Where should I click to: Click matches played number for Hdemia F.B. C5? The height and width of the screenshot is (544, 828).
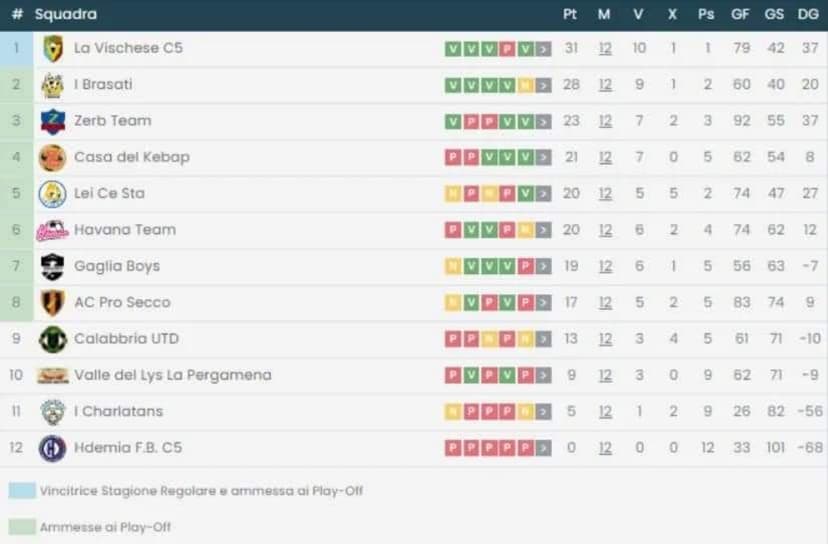[605, 448]
